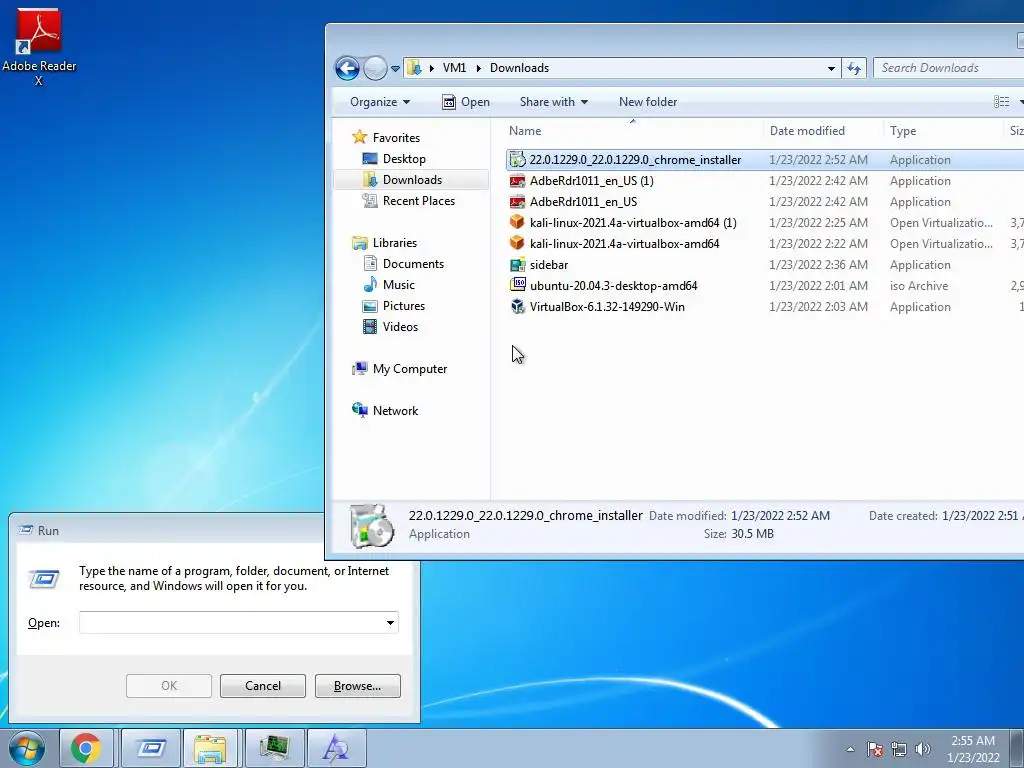Show hidden tray icons arrow
1024x768 pixels.
click(x=850, y=749)
